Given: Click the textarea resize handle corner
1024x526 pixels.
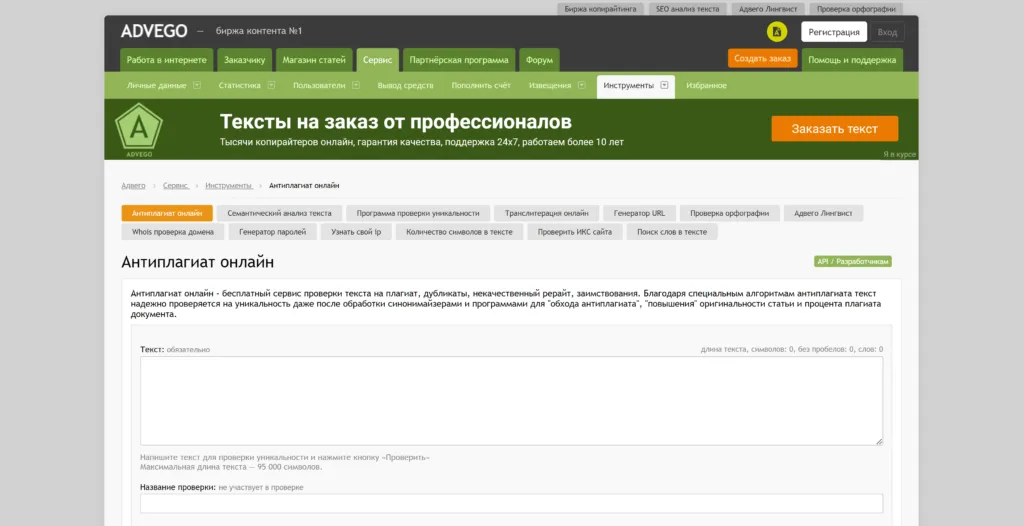Looking at the screenshot, I should pyautogui.click(x=879, y=442).
